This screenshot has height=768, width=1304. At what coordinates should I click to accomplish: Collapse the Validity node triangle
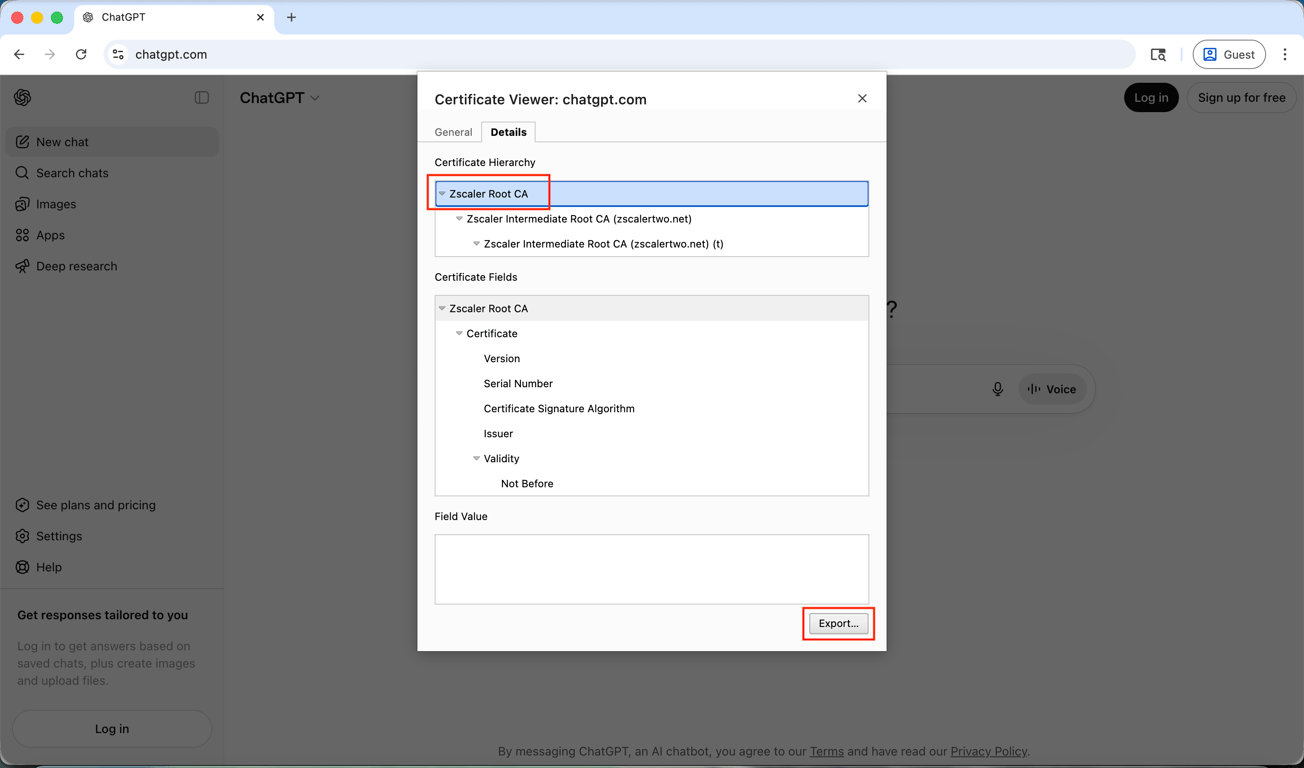476,458
